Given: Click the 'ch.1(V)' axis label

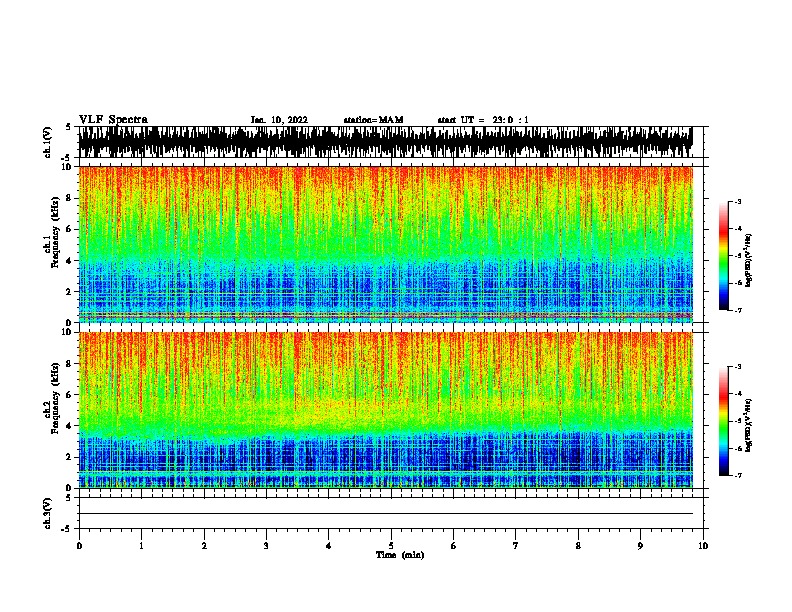Looking at the screenshot, I should tap(48, 142).
